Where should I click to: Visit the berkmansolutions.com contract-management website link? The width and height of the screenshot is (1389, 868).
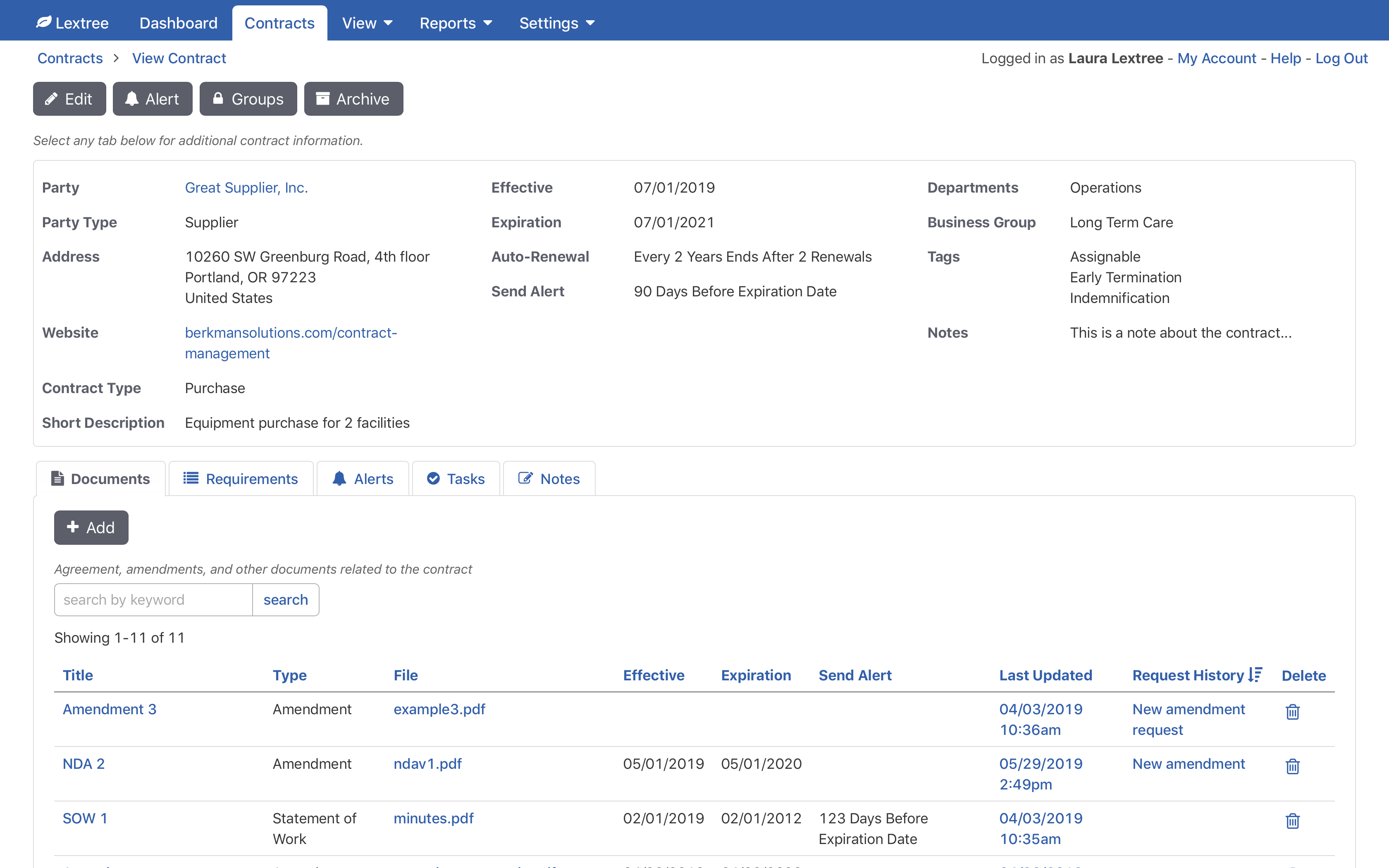[x=291, y=343]
